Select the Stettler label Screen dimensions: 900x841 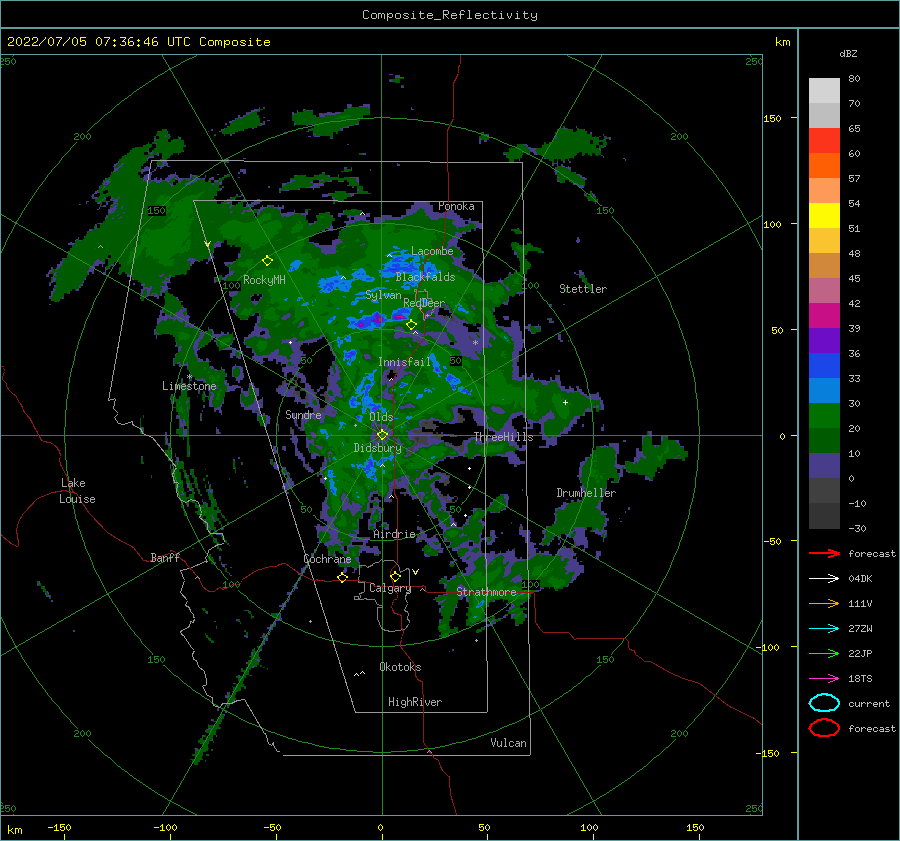click(583, 289)
